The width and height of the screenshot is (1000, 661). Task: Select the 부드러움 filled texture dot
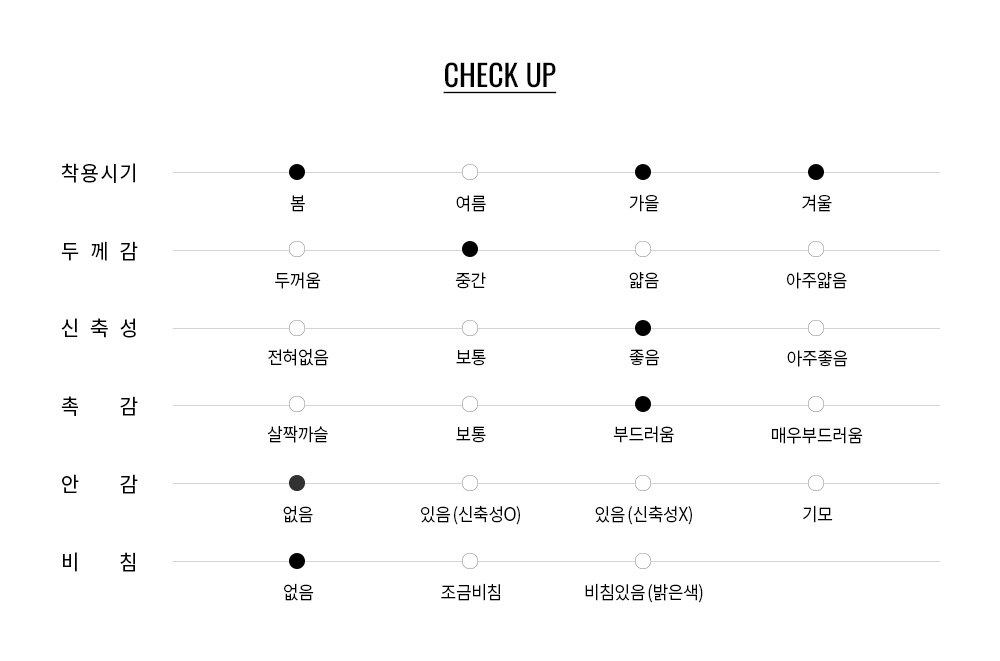[643, 404]
